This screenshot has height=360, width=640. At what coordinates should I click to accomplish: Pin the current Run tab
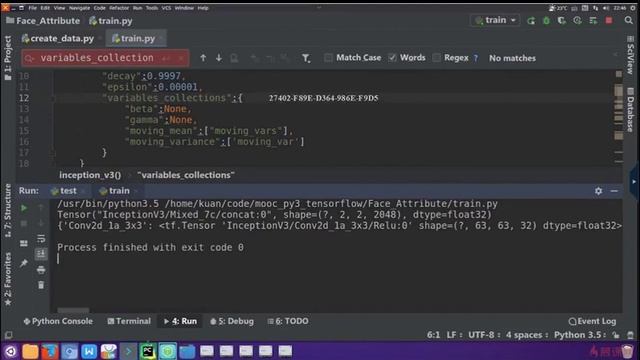point(24,263)
